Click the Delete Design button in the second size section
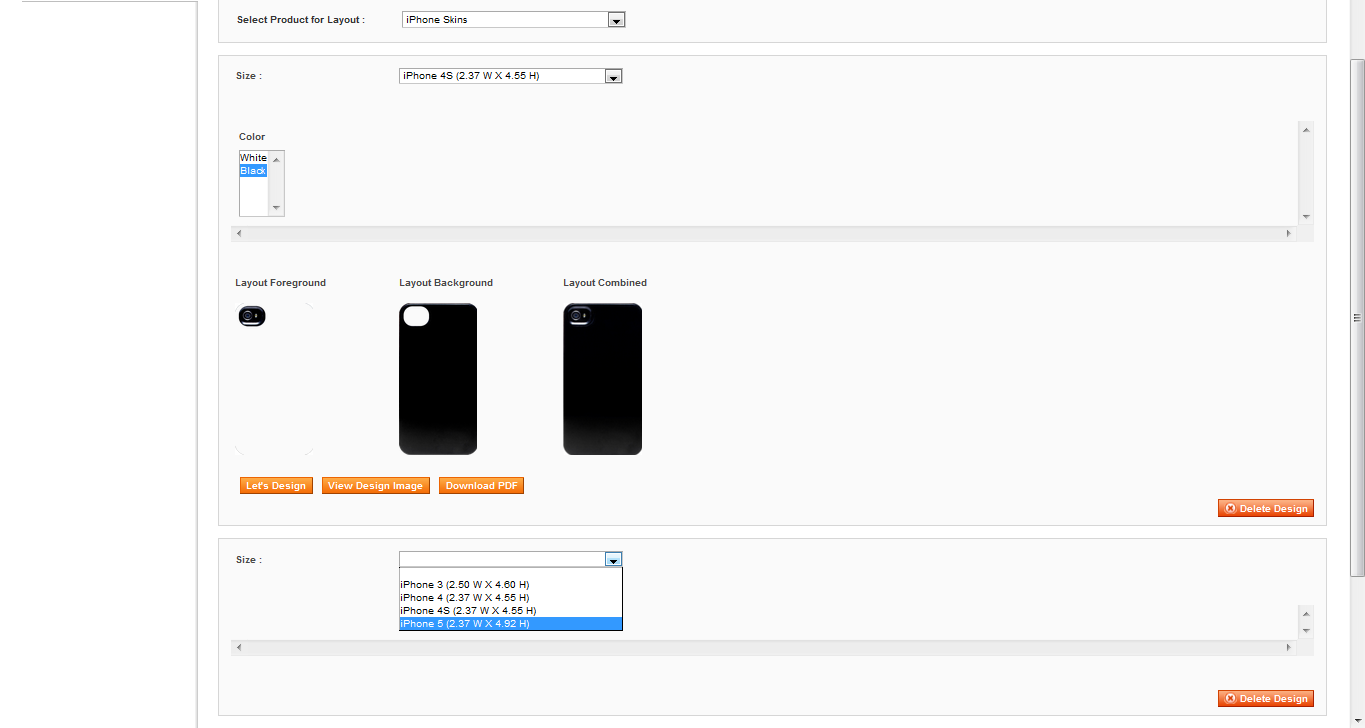This screenshot has width=1365, height=728. (1266, 698)
